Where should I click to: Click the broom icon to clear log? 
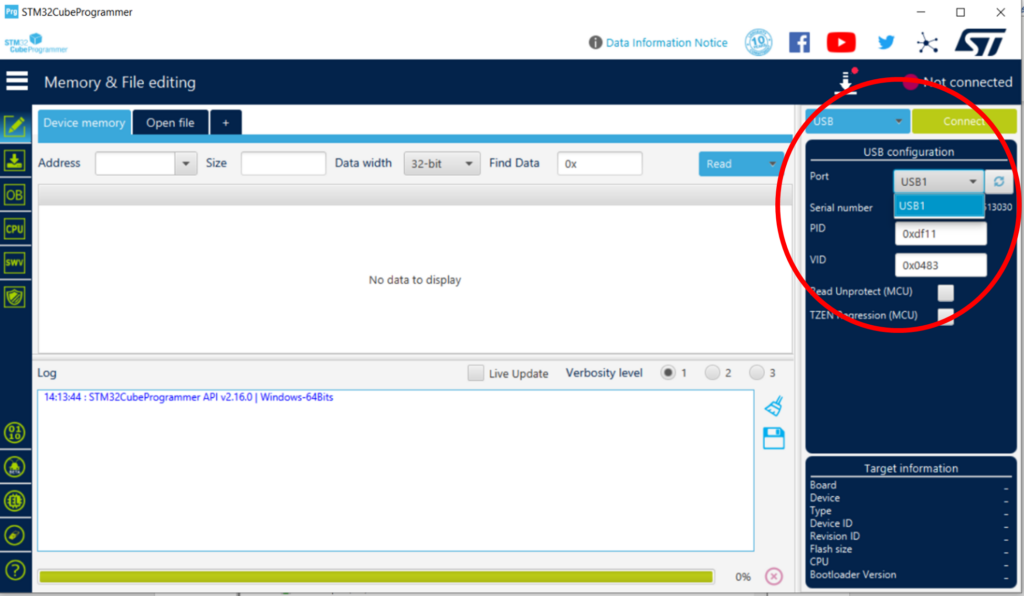[773, 406]
